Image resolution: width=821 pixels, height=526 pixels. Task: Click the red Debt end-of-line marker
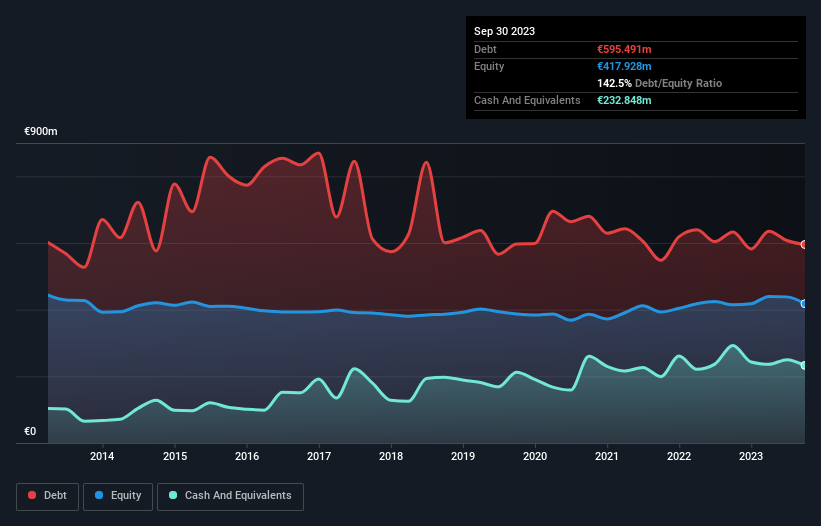coord(804,244)
